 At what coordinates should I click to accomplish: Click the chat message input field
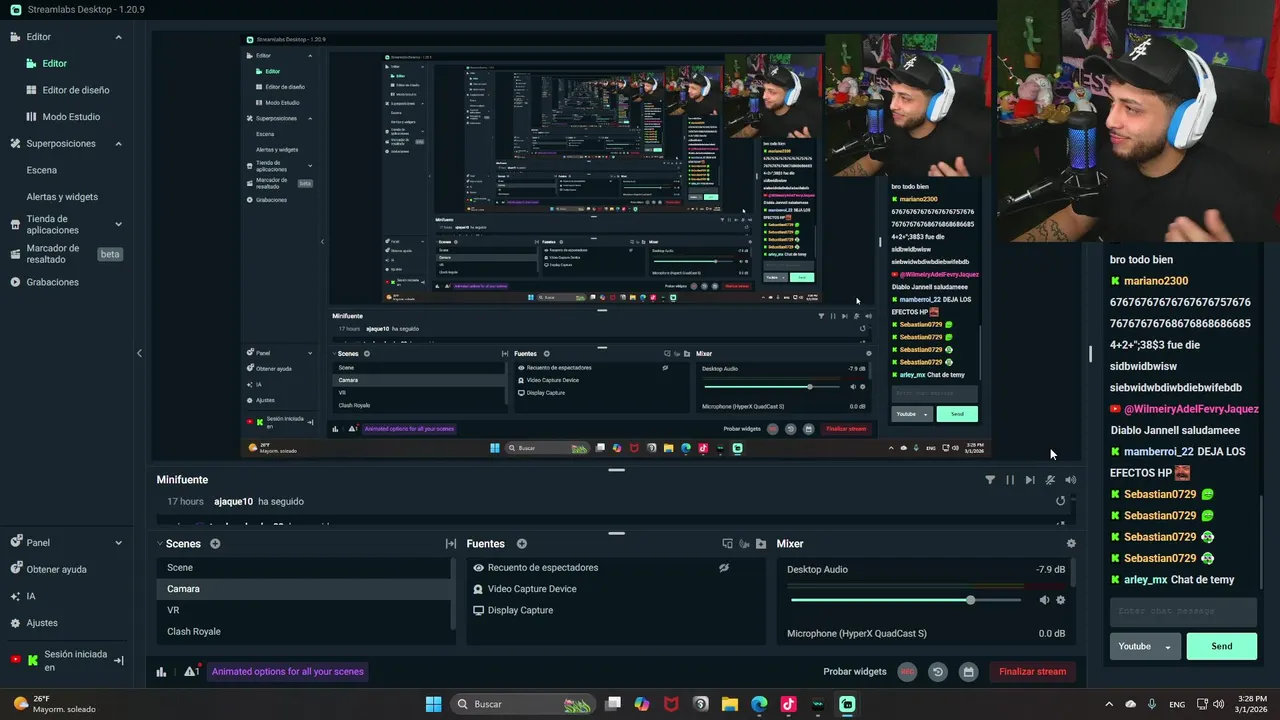(1183, 612)
